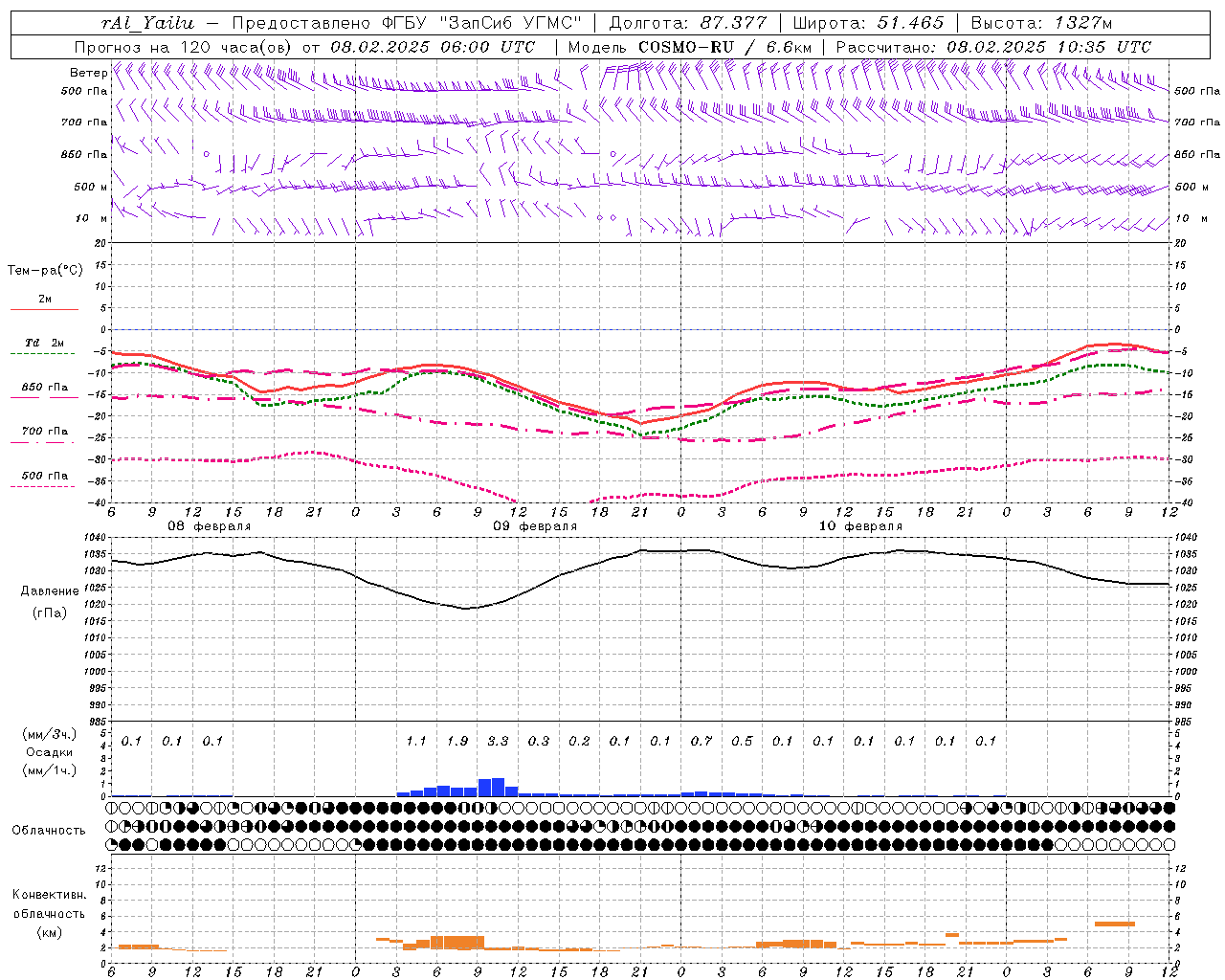Click the 500 гПа entry in temperature legend
The image size is (1225, 980).
45,476
